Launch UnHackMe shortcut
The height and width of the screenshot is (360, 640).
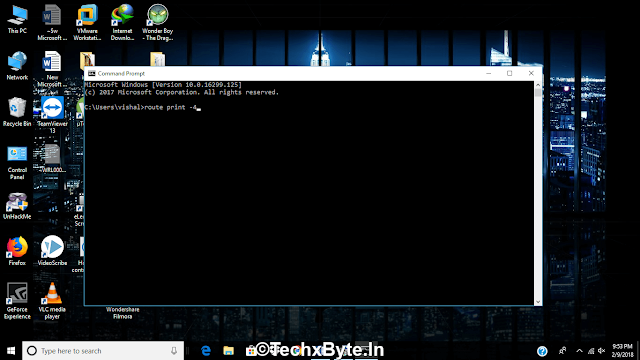tap(17, 206)
